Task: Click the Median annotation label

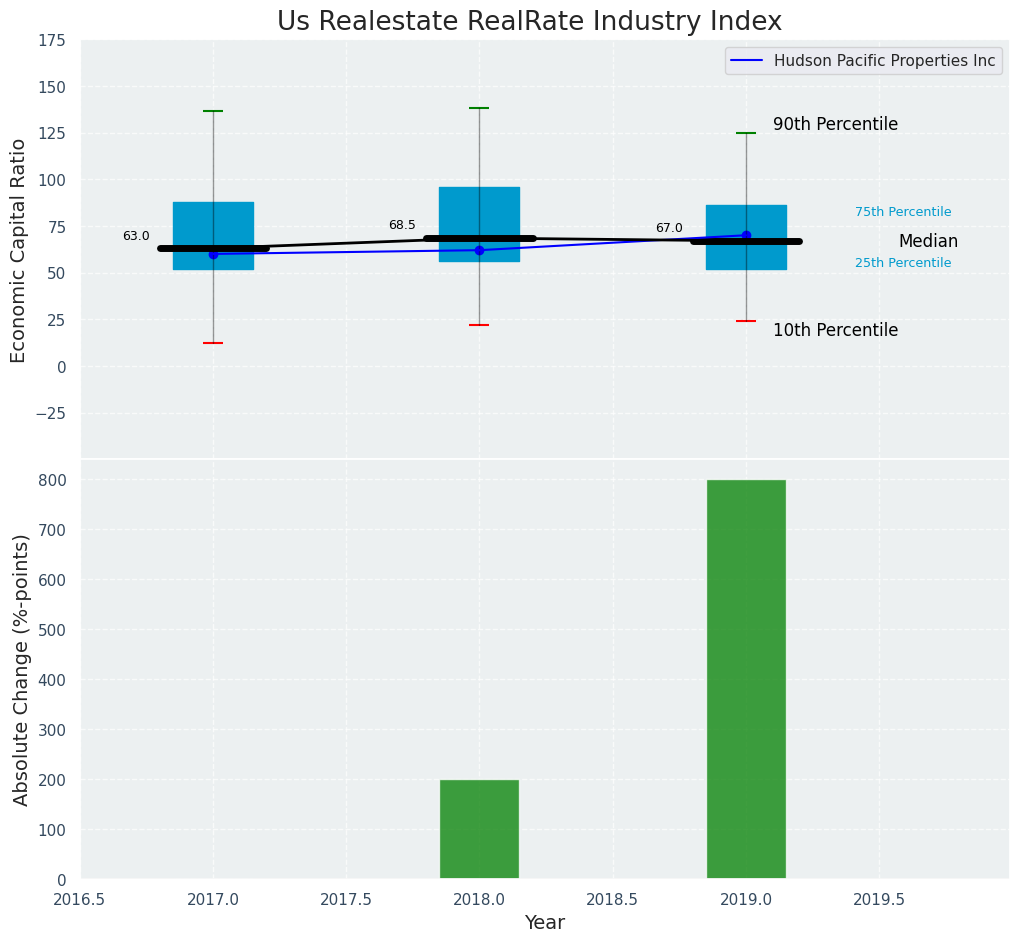Action: (928, 241)
